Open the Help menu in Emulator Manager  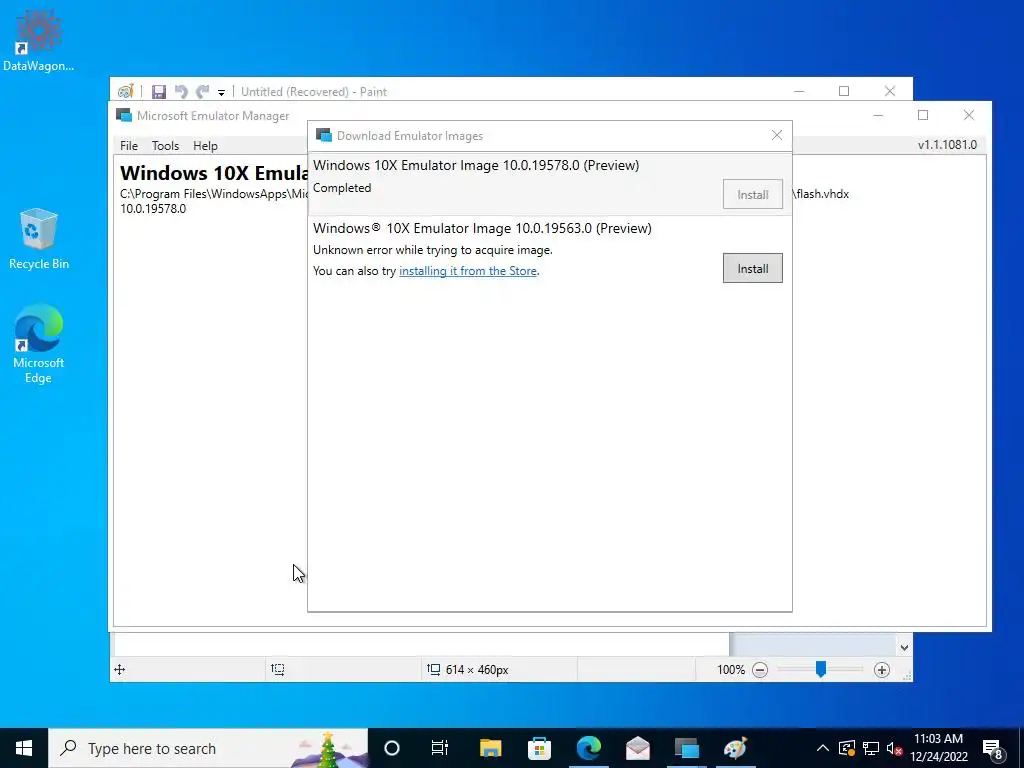(205, 146)
